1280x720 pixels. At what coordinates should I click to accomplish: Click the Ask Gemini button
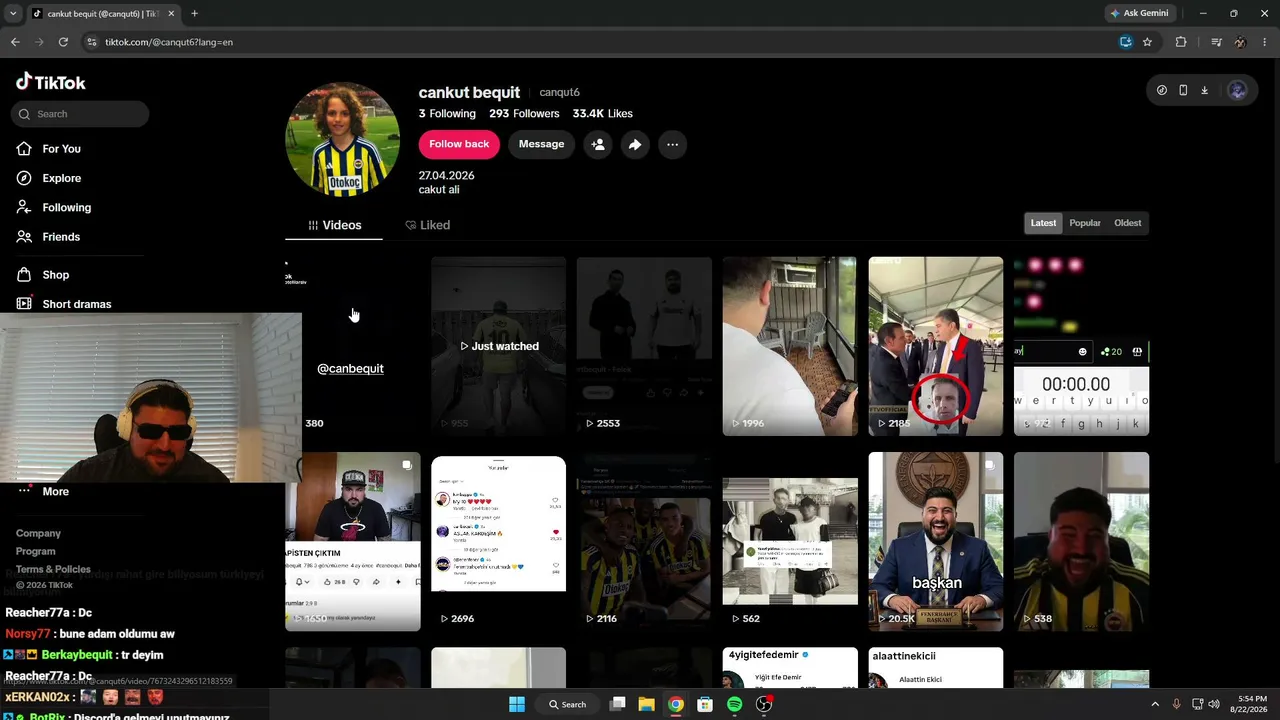1139,14
